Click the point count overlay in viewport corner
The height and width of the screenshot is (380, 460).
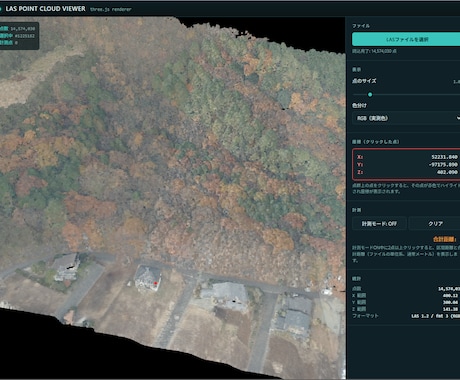pyautogui.click(x=19, y=36)
